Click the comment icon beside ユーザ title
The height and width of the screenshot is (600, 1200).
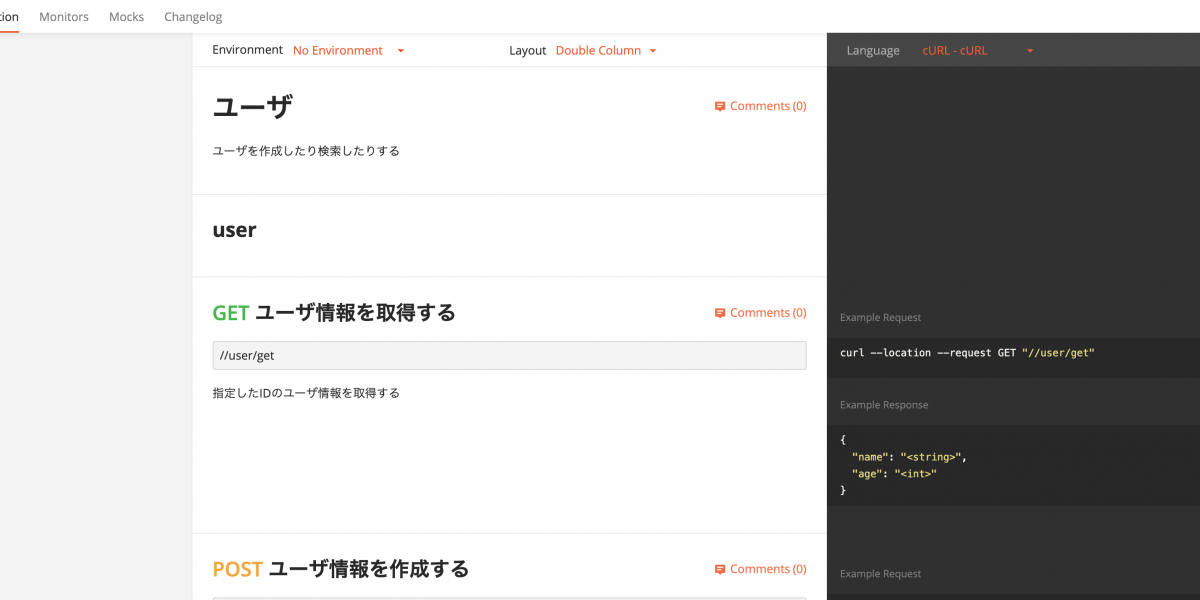720,106
